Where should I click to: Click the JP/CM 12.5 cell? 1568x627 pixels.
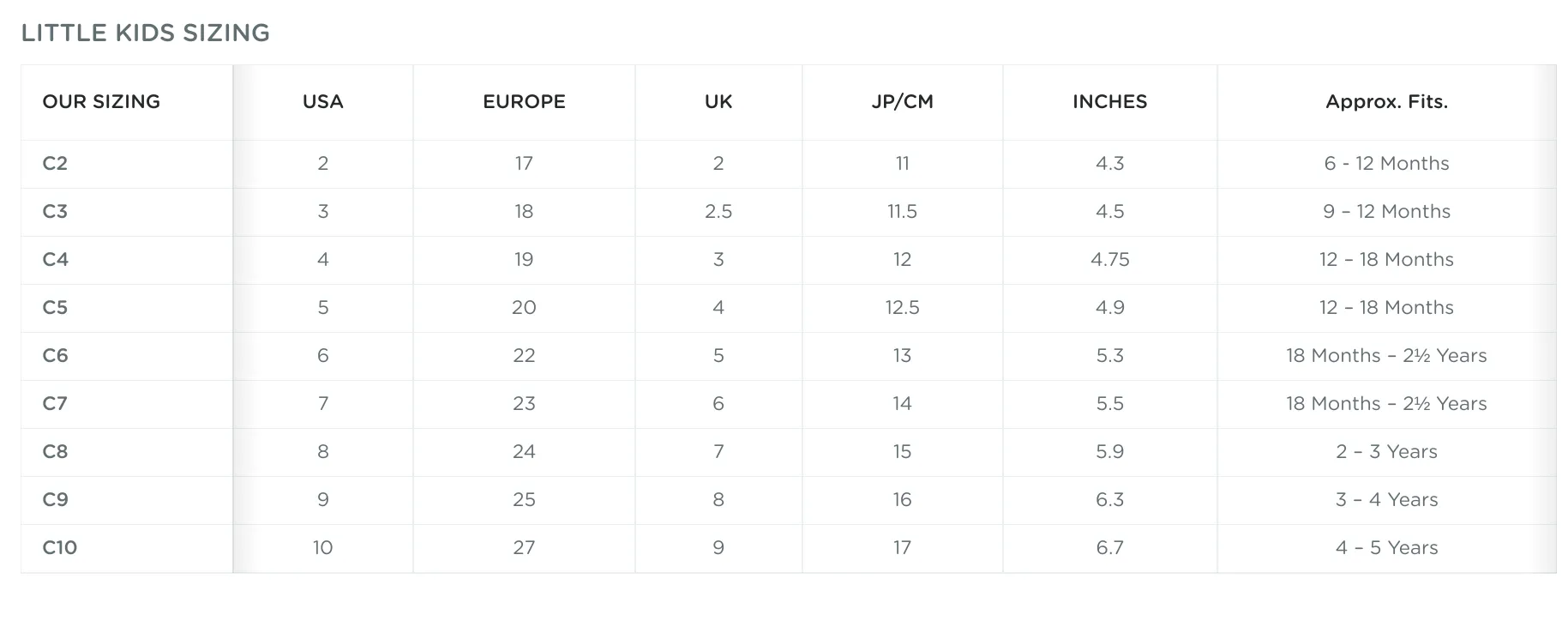click(x=902, y=307)
